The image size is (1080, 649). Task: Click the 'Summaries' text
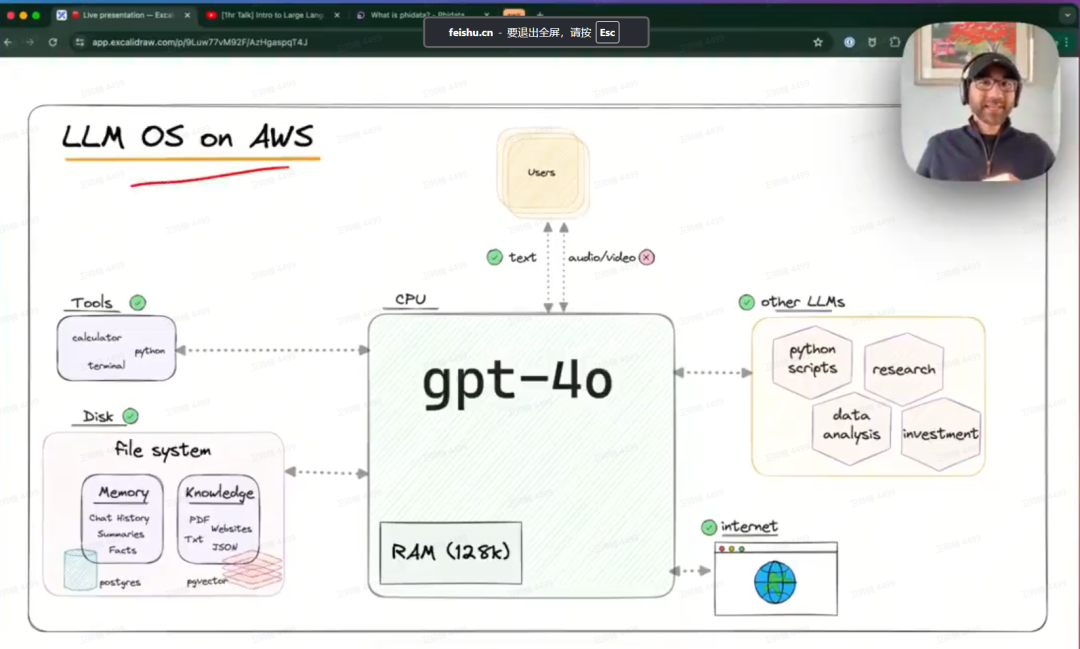pos(121,534)
